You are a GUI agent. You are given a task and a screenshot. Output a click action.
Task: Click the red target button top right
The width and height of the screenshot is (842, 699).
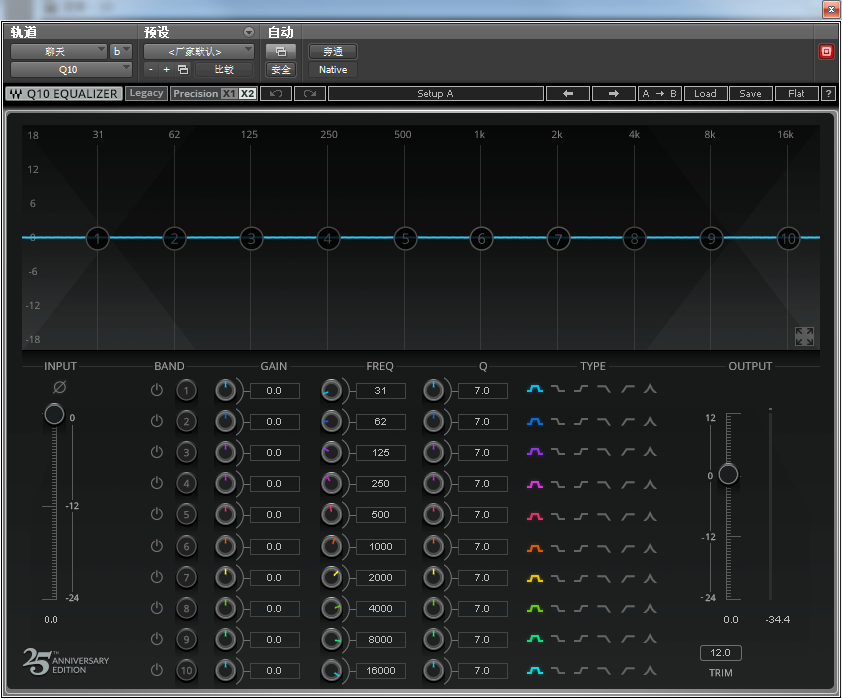826,52
